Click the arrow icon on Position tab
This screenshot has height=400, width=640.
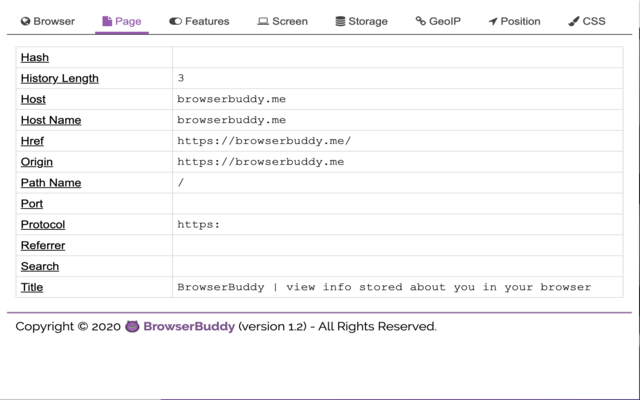coord(493,21)
